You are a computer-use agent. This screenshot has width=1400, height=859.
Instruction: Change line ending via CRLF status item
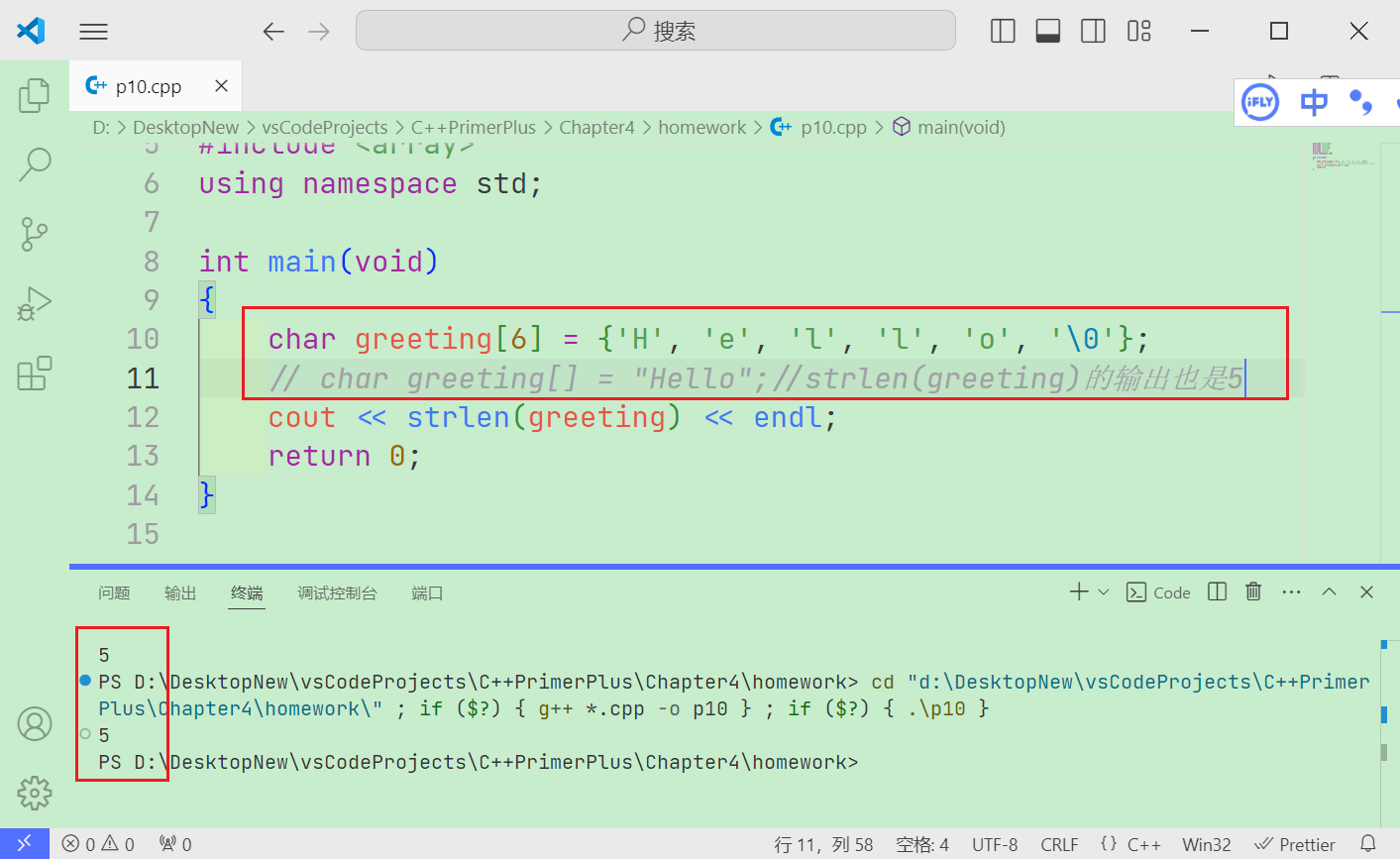[1059, 844]
